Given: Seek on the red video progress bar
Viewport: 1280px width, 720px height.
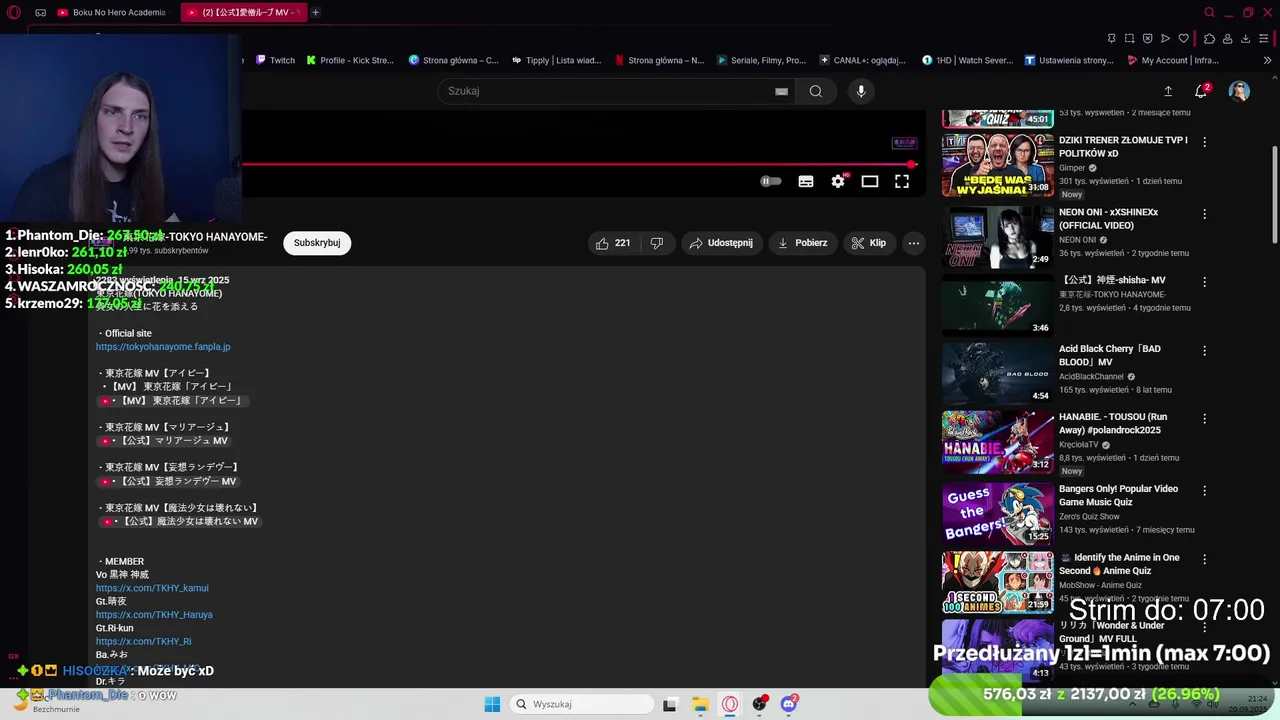Looking at the screenshot, I should 577,164.
